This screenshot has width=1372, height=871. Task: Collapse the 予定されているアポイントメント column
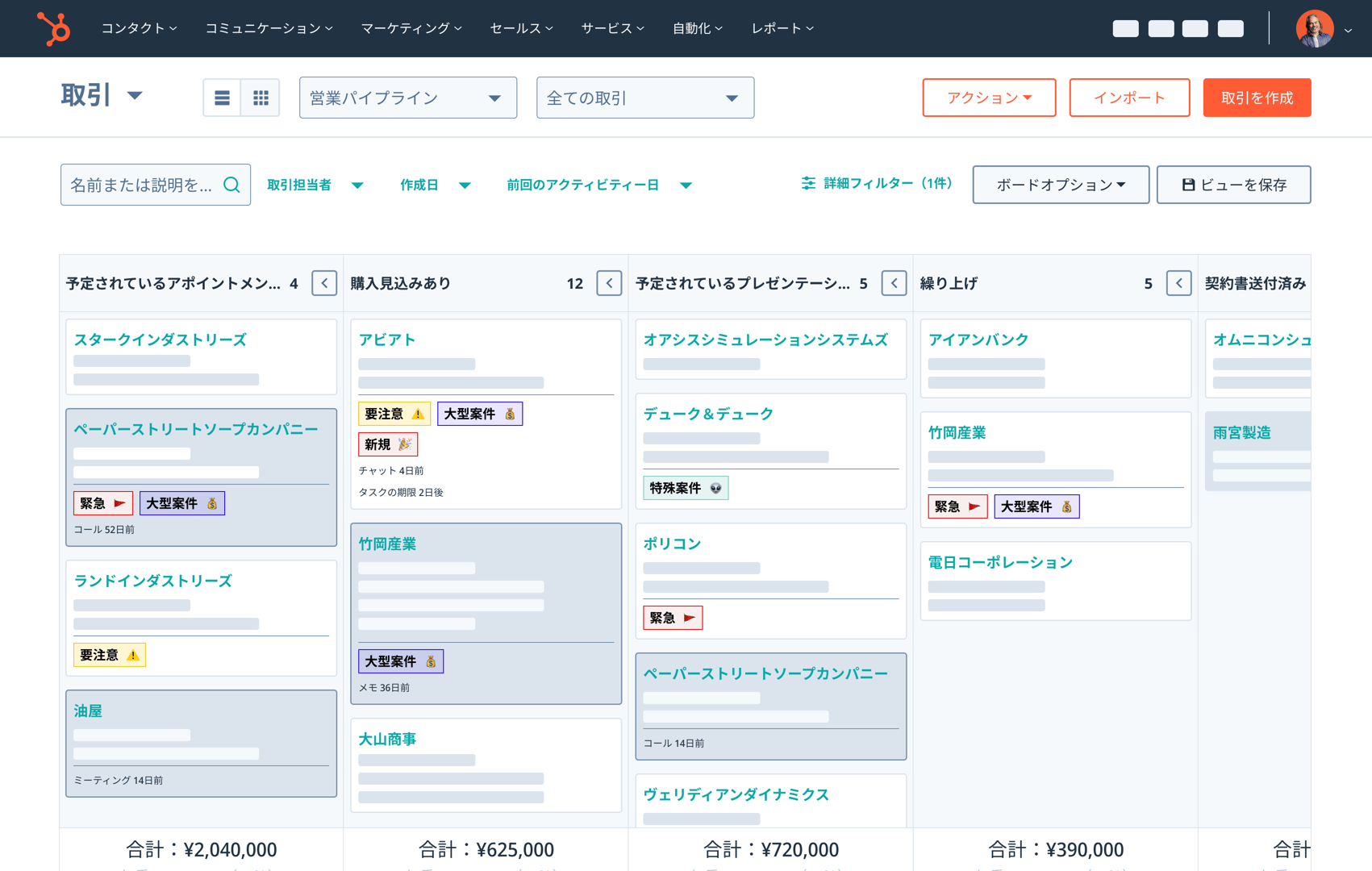(324, 283)
